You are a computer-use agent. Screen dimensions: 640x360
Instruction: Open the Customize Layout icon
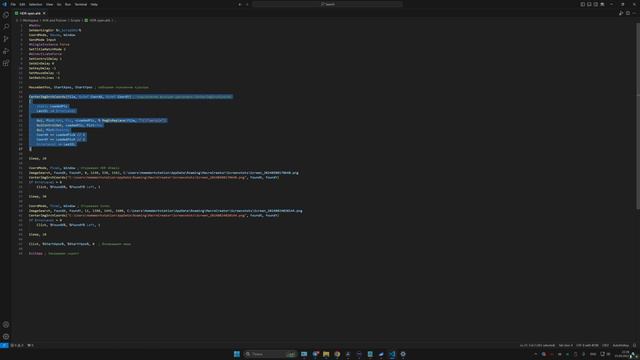pyautogui.click(x=602, y=4)
